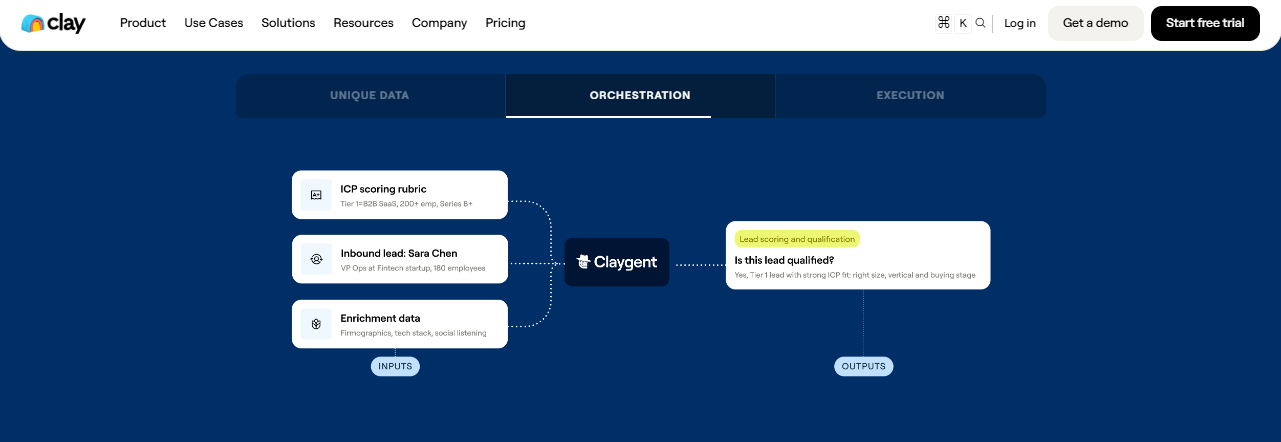1281x442 pixels.
Task: Open the Company menu
Action: pyautogui.click(x=439, y=23)
